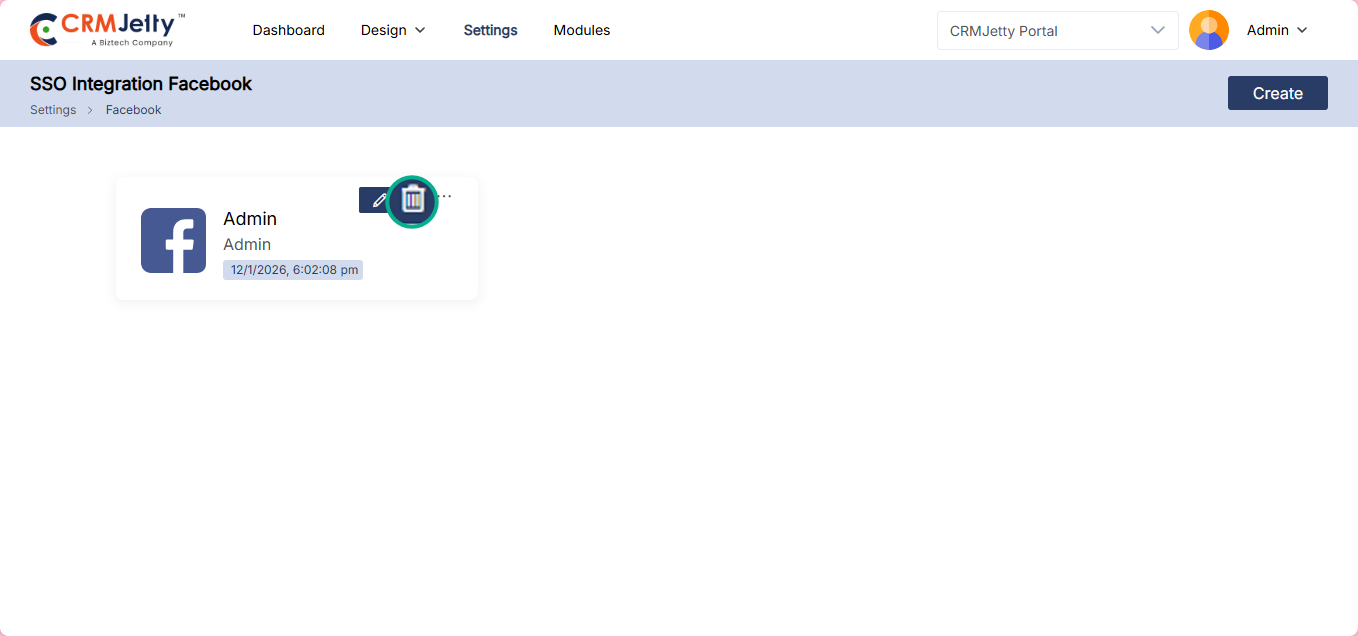Click the Facebook logo on the card
The height and width of the screenshot is (636, 1358).
pos(173,240)
